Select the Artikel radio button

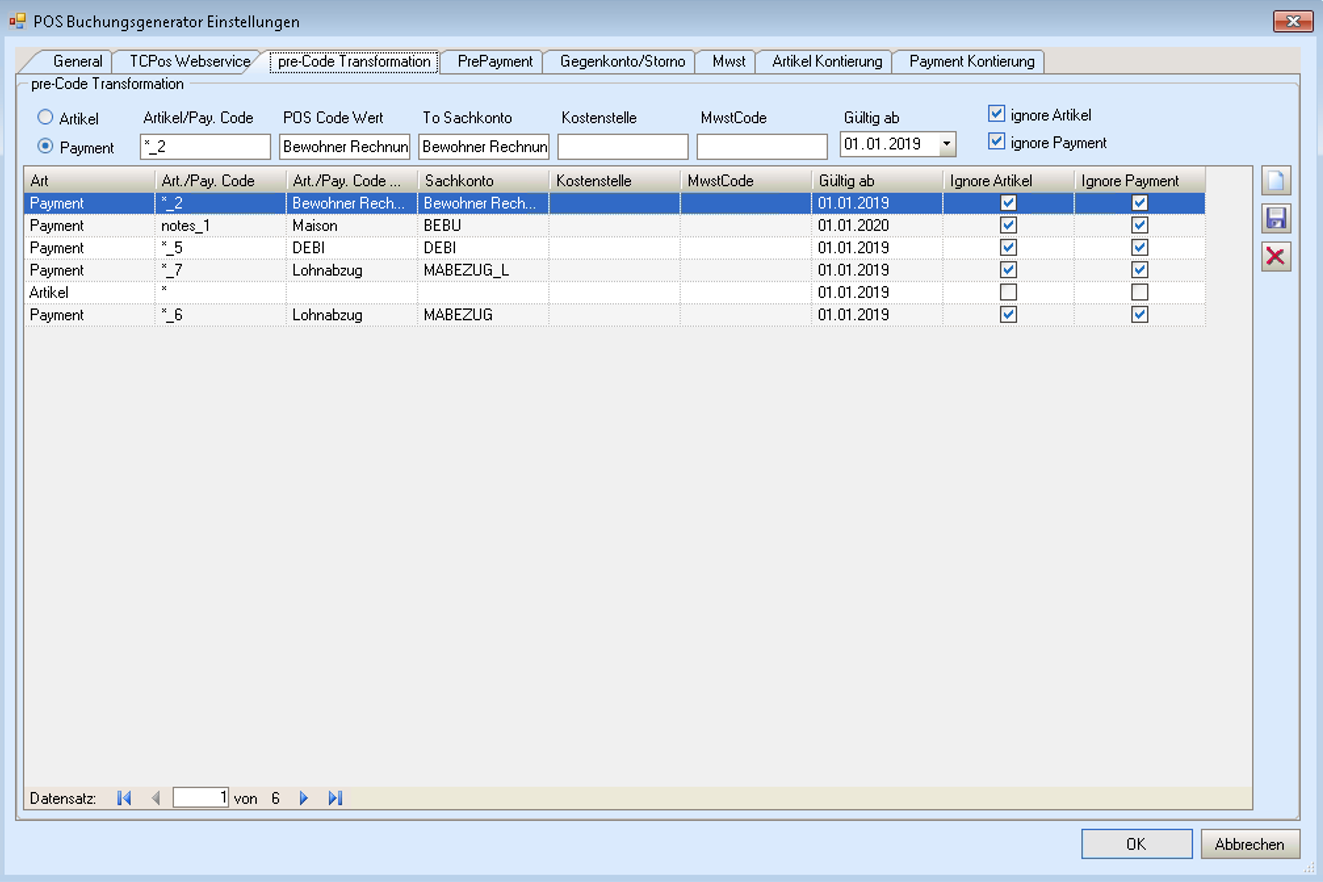point(45,118)
